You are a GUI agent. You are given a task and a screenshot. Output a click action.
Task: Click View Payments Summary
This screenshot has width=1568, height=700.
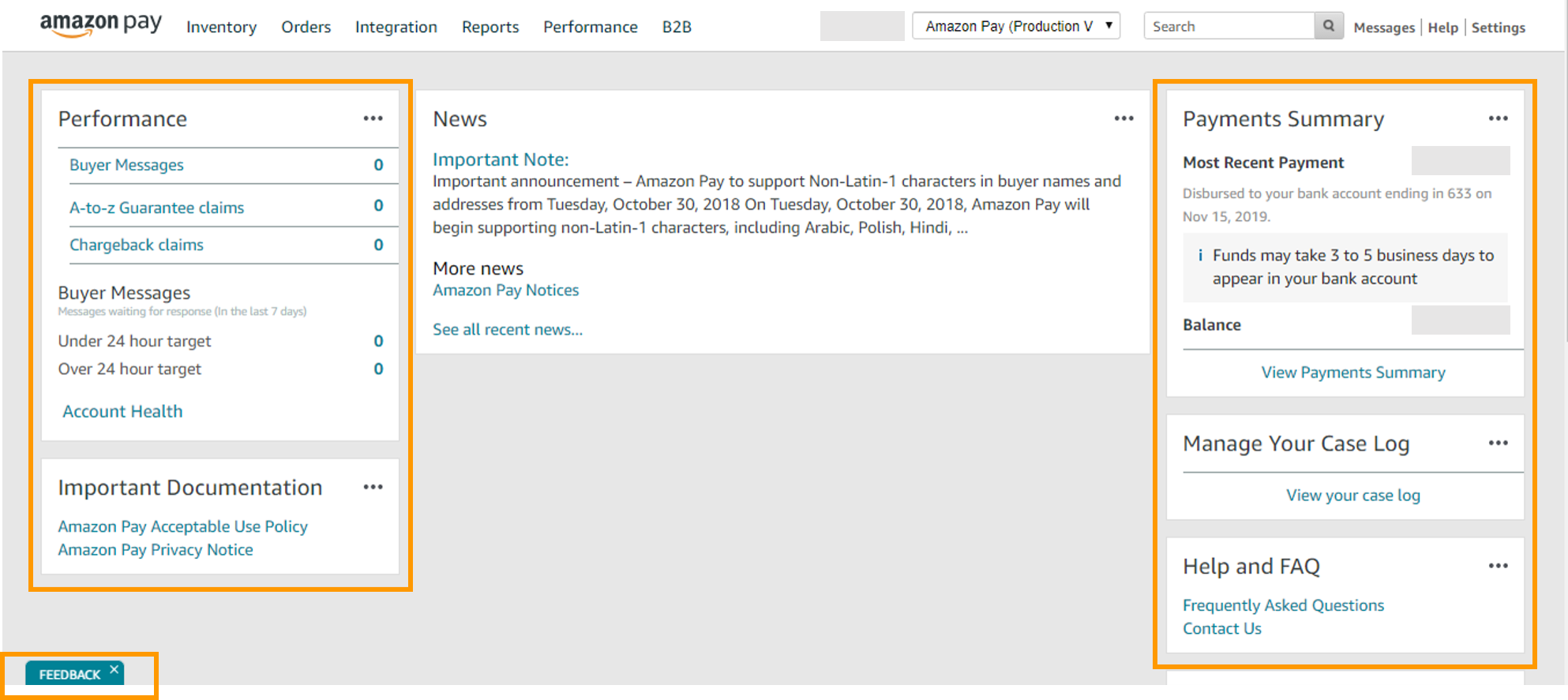pyautogui.click(x=1353, y=372)
